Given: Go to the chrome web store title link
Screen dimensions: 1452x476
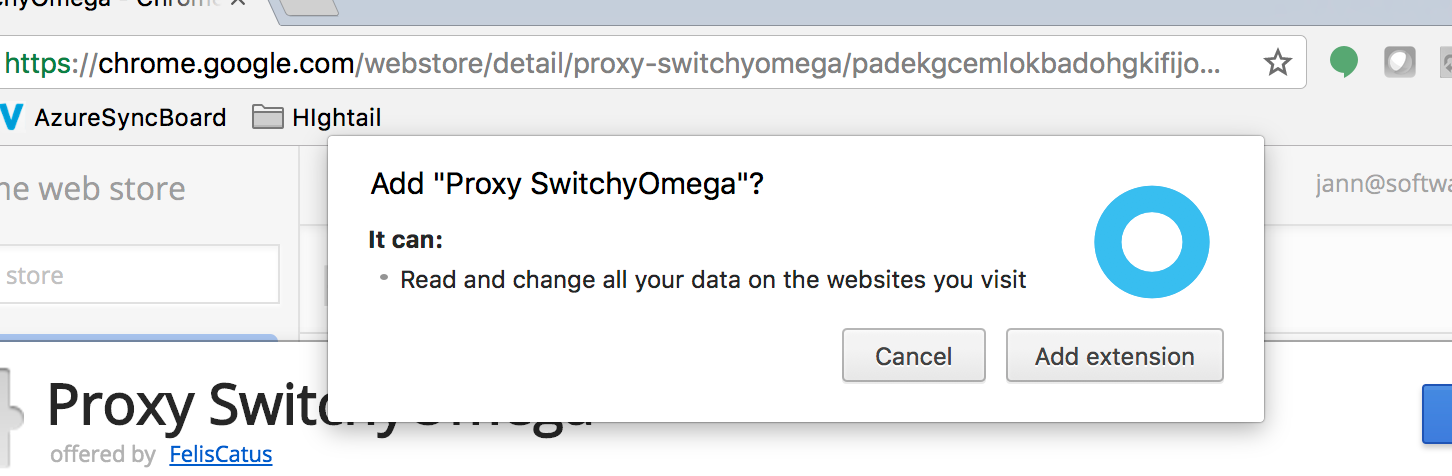Looking at the screenshot, I should tap(92, 188).
